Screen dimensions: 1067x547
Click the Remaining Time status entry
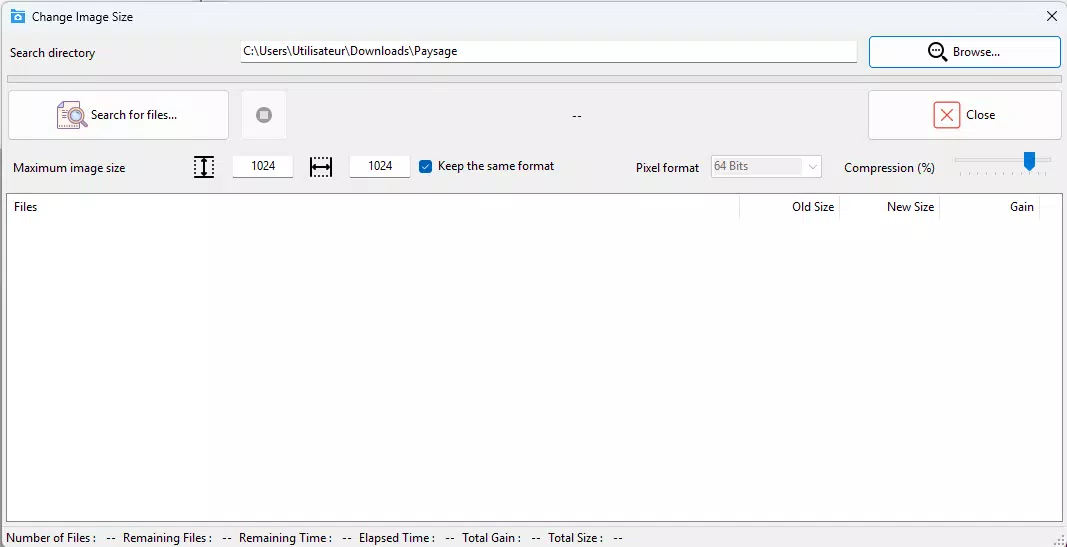pyautogui.click(x=295, y=537)
